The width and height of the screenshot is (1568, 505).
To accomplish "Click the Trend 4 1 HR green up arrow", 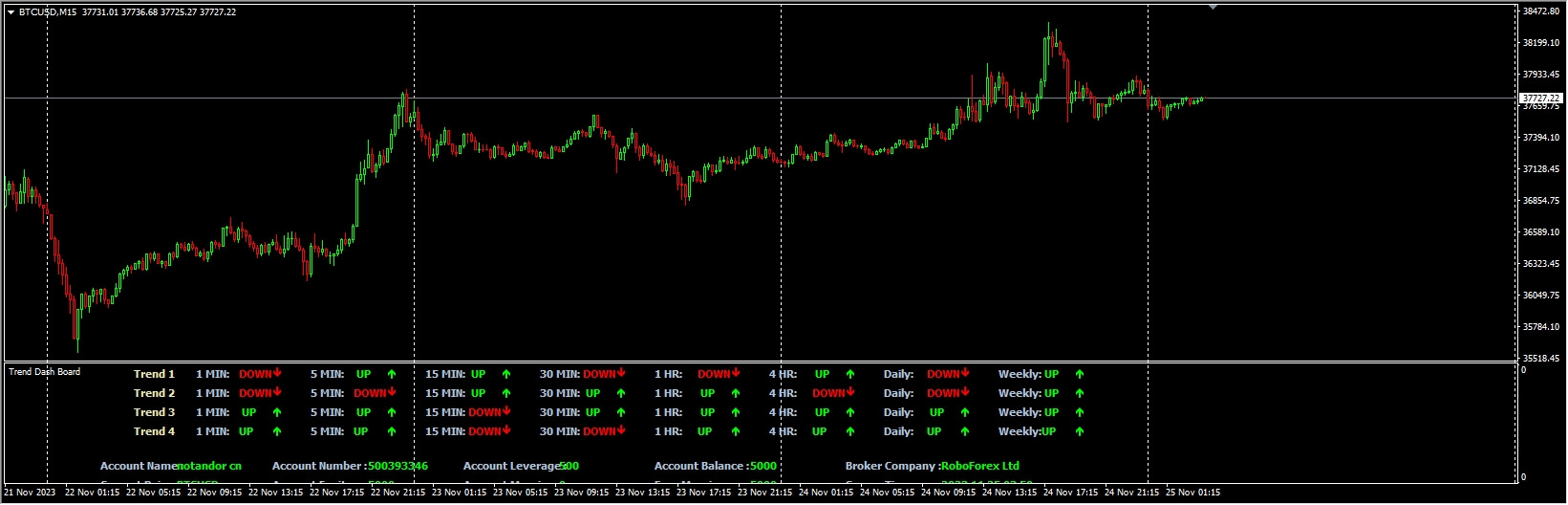I will [x=736, y=431].
